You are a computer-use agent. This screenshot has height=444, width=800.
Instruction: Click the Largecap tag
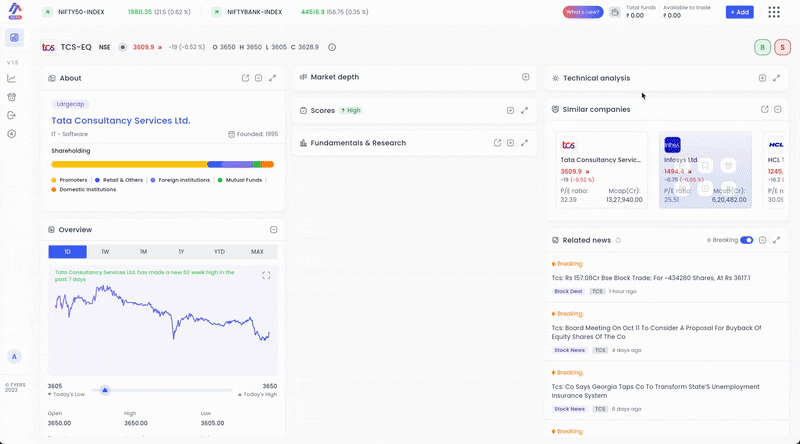tap(70, 104)
